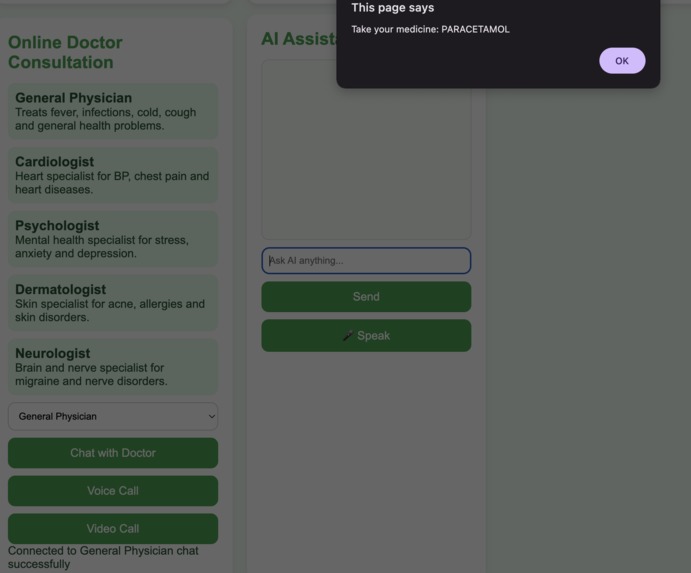Choose the Psychologist card
Screen dimensions: 691x573
tap(113, 239)
